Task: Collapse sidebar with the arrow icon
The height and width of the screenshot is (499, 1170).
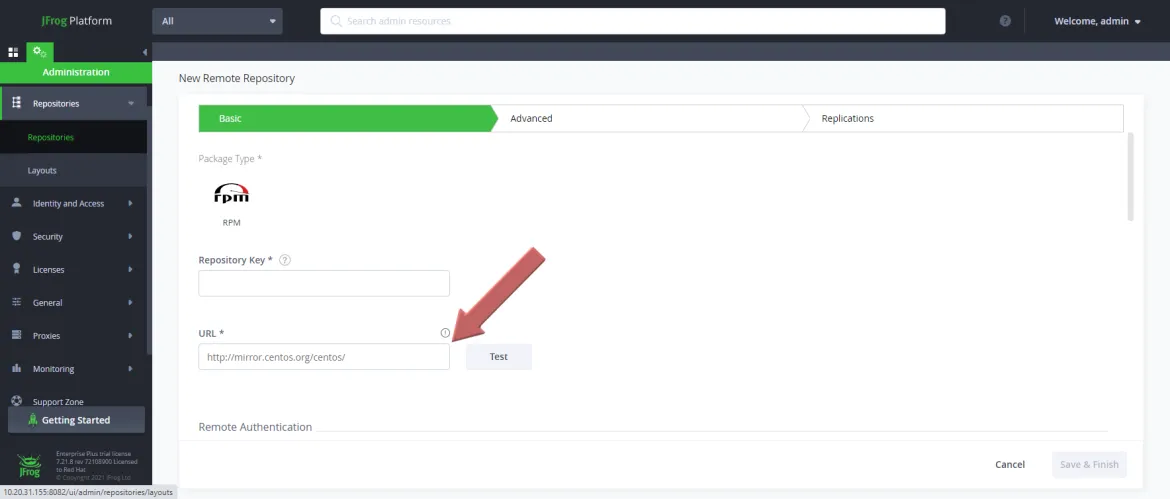Action: (x=145, y=52)
